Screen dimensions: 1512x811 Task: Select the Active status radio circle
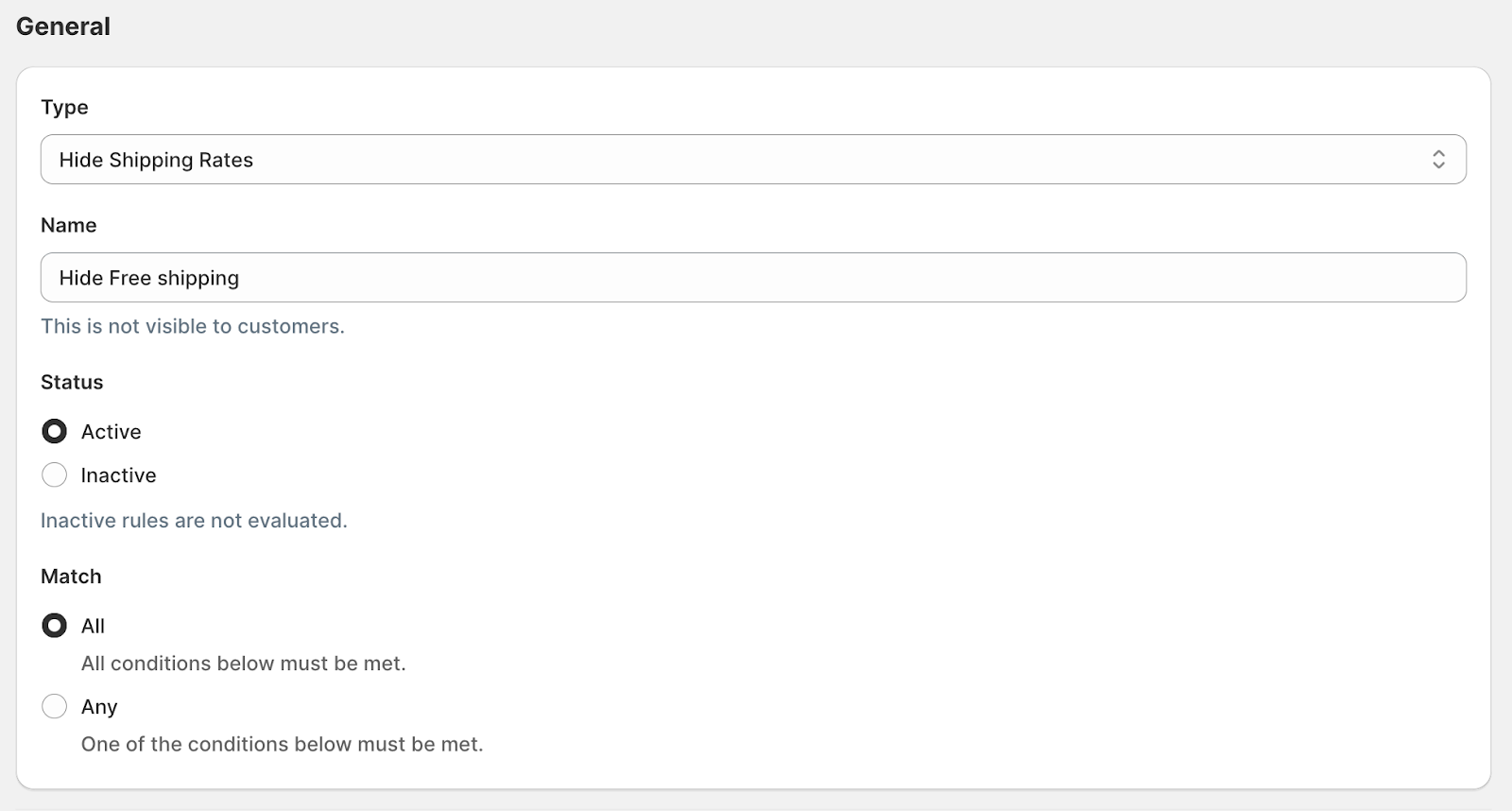tap(55, 432)
